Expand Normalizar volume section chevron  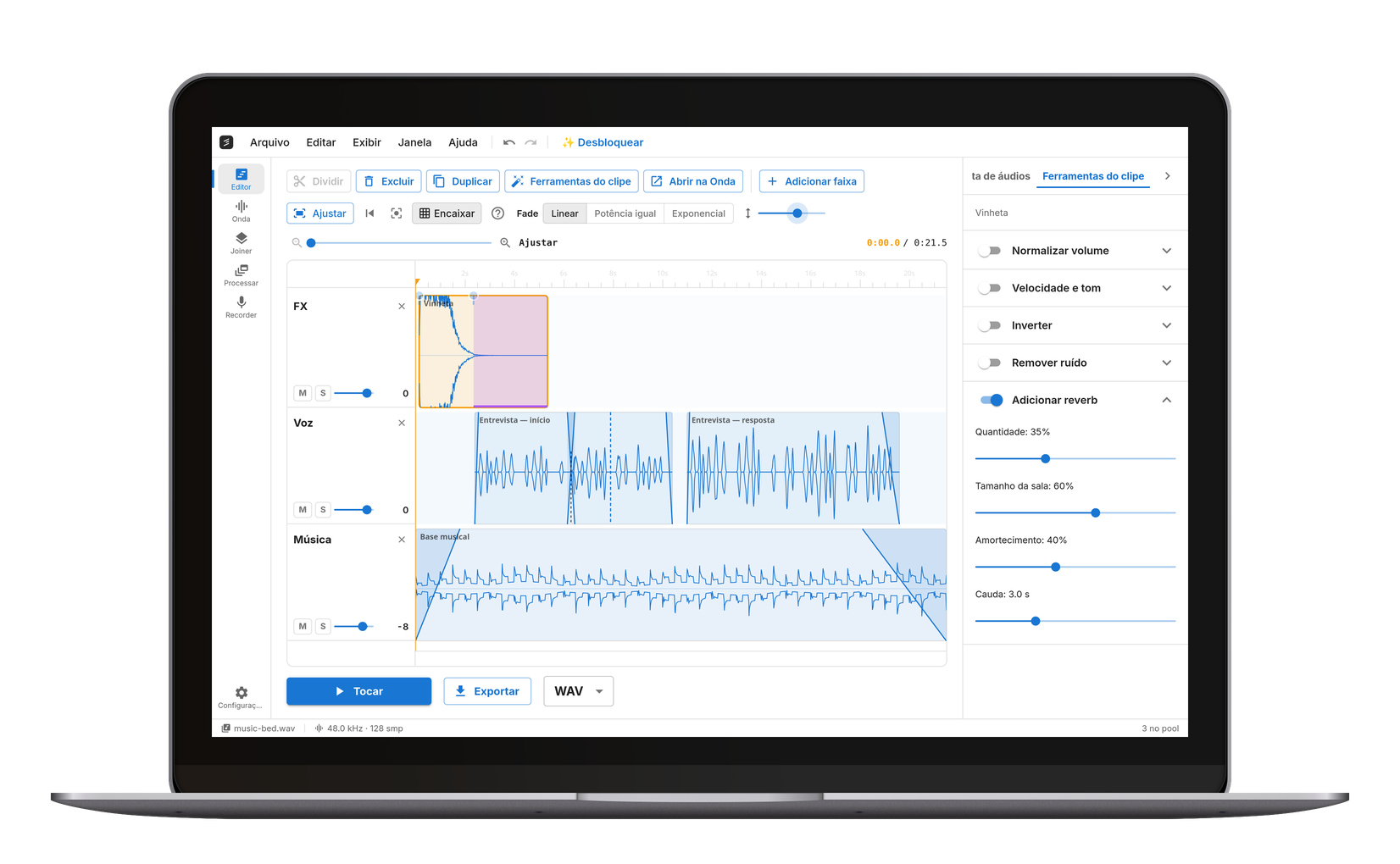pos(1167,251)
